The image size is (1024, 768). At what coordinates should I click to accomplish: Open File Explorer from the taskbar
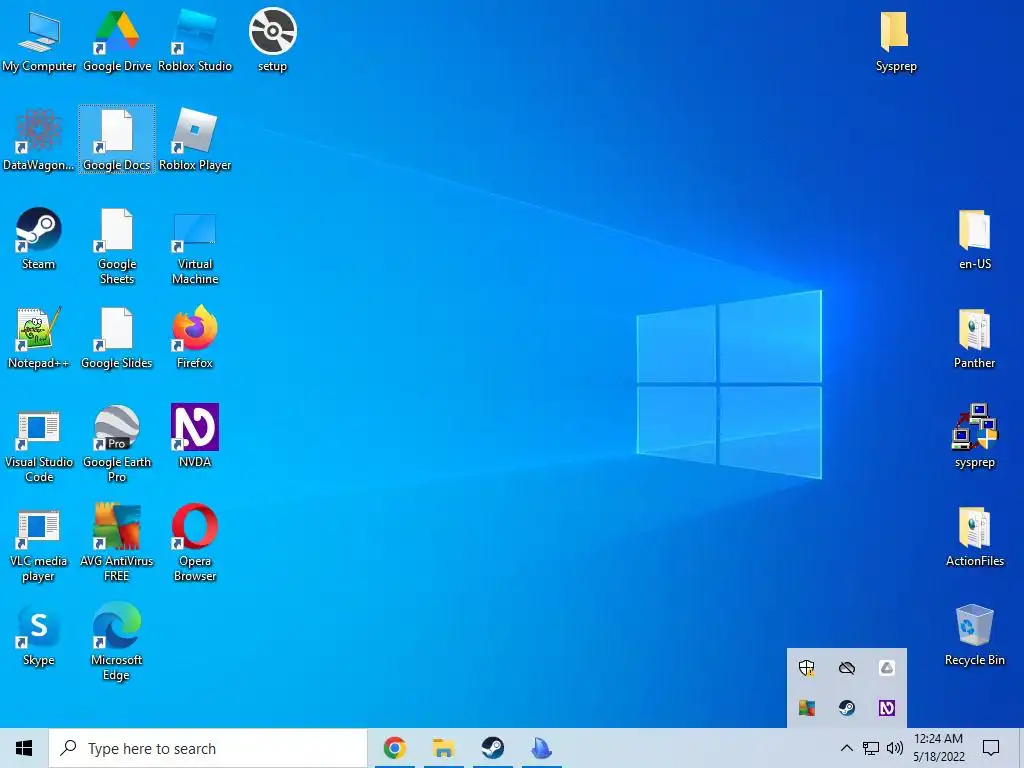point(443,748)
